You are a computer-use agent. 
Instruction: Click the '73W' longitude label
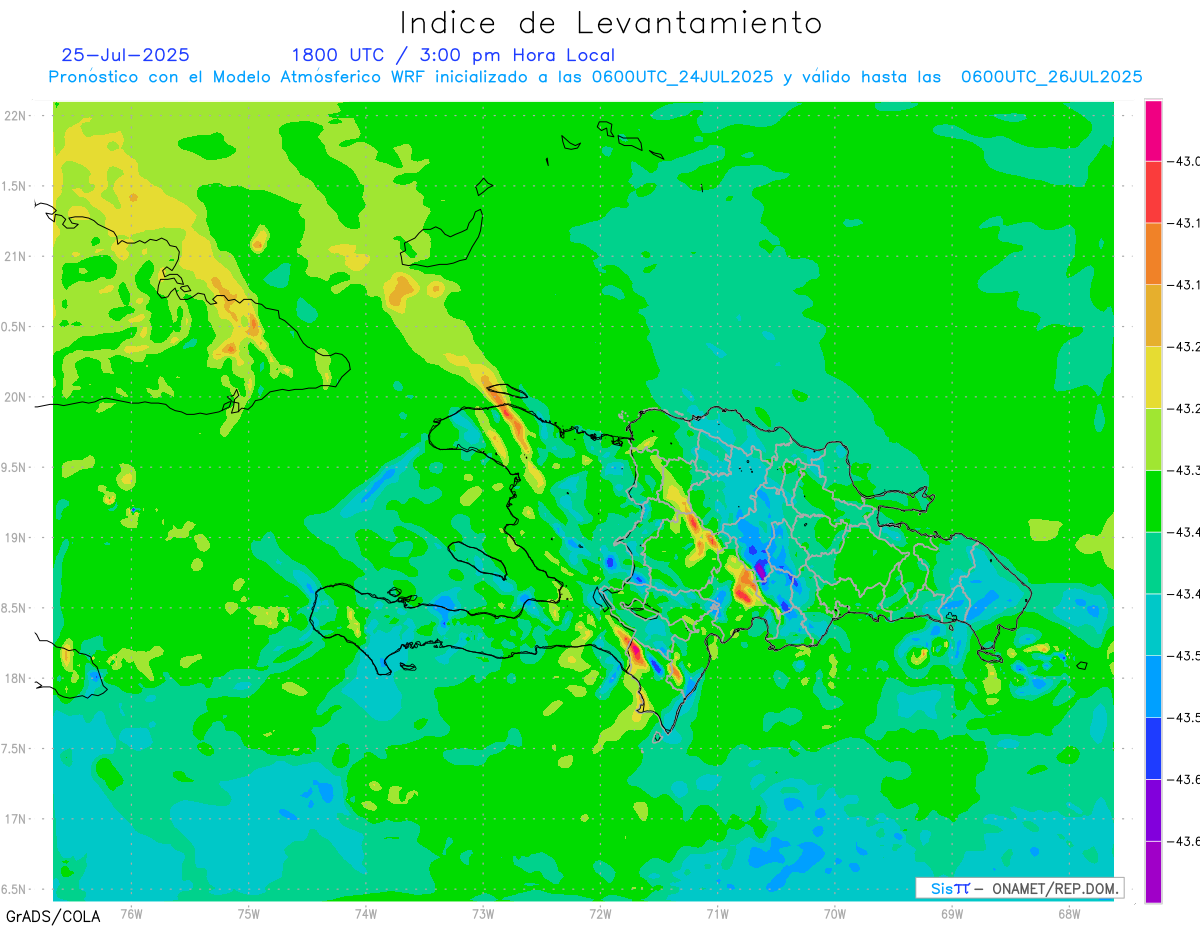tap(483, 913)
